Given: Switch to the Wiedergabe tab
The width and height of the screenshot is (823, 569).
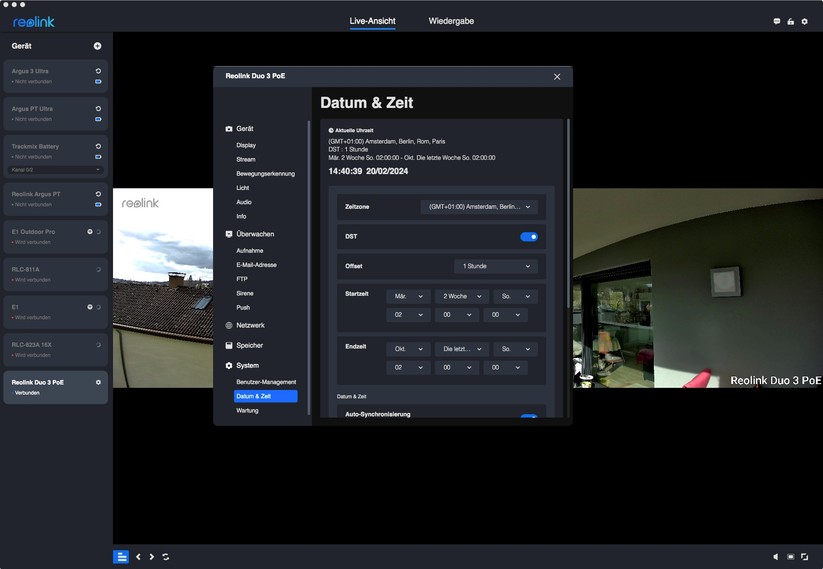Looking at the screenshot, I should (451, 21).
